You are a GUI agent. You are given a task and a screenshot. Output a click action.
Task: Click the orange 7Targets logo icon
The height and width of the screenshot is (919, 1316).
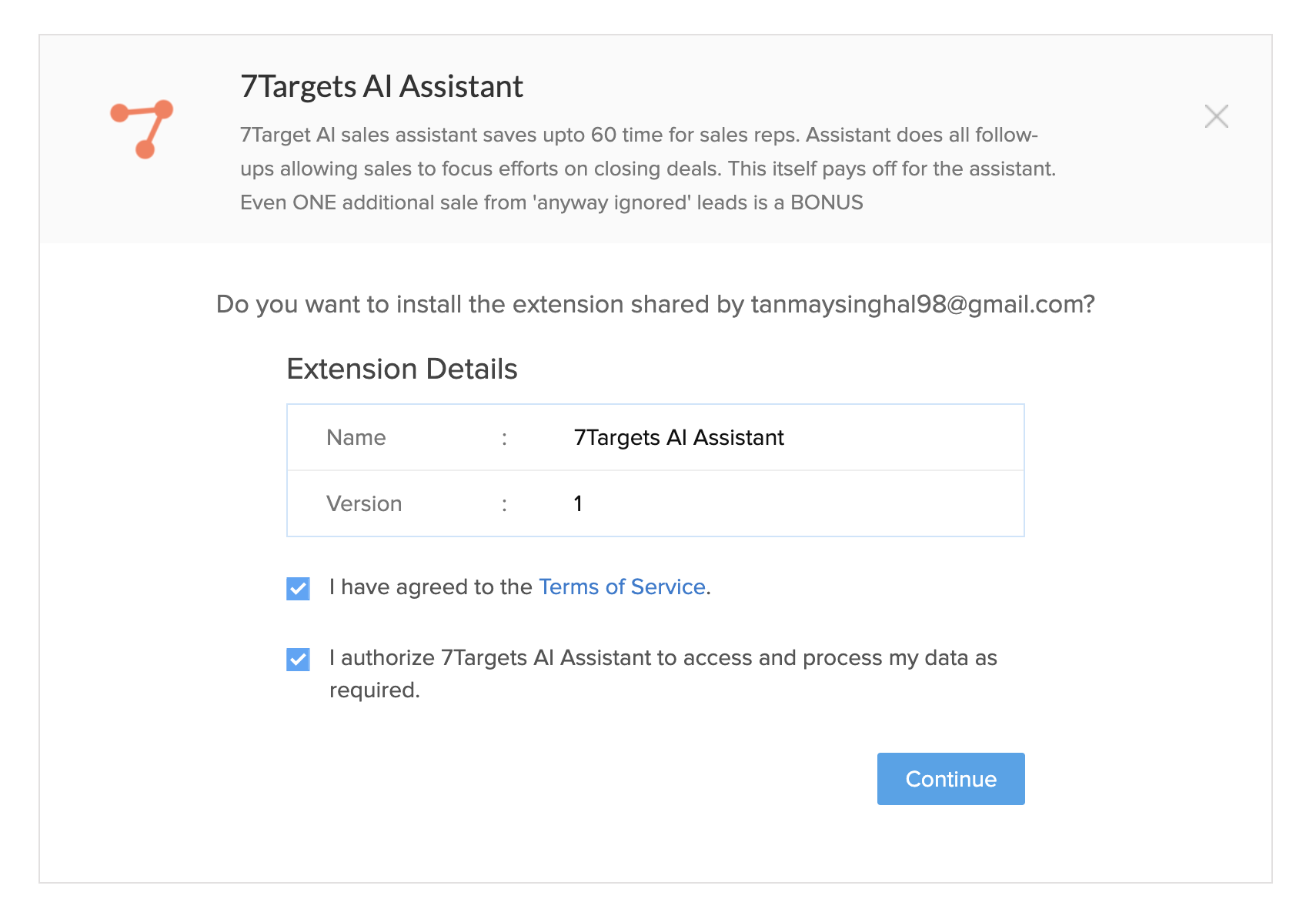142,129
